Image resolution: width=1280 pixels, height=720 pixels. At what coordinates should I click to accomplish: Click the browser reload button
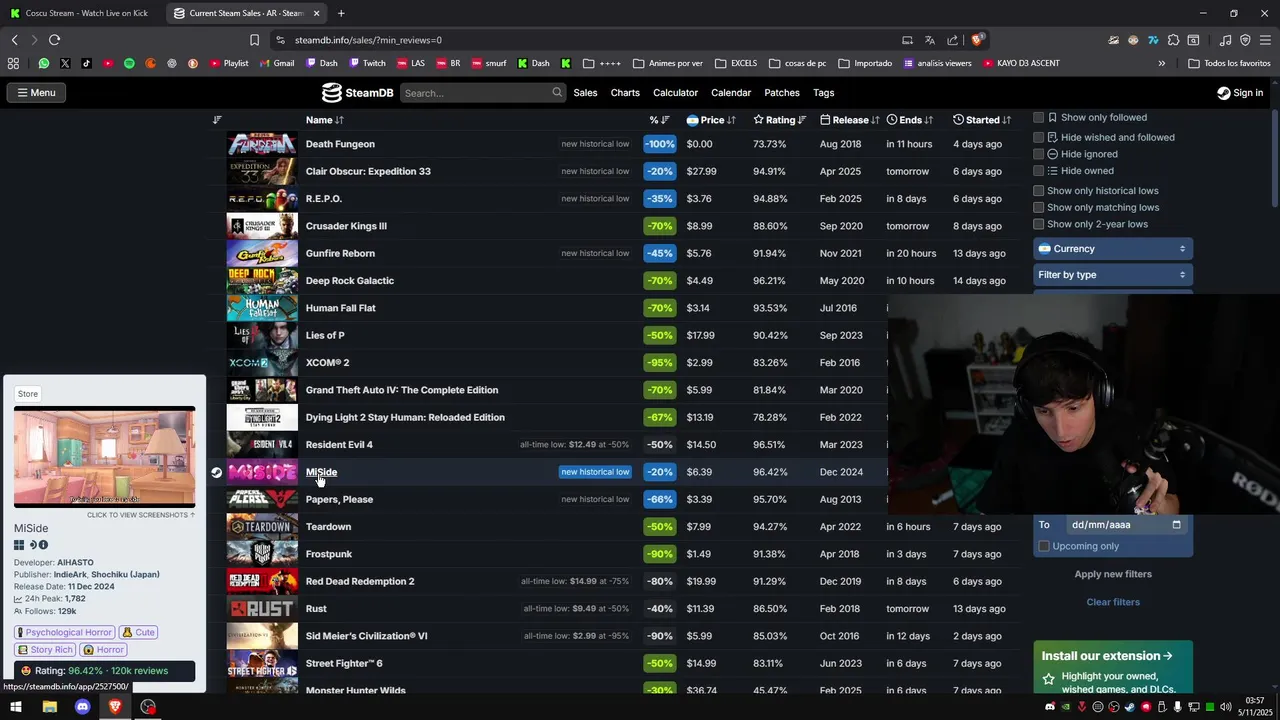coord(54,40)
